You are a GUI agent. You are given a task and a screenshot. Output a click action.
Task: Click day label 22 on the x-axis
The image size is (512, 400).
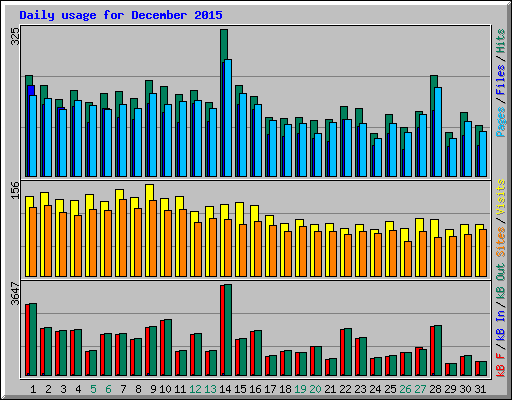coord(345,389)
